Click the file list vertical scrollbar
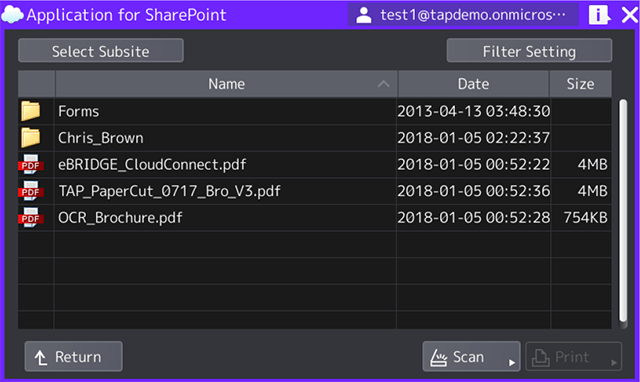640x382 pixels. 623,212
